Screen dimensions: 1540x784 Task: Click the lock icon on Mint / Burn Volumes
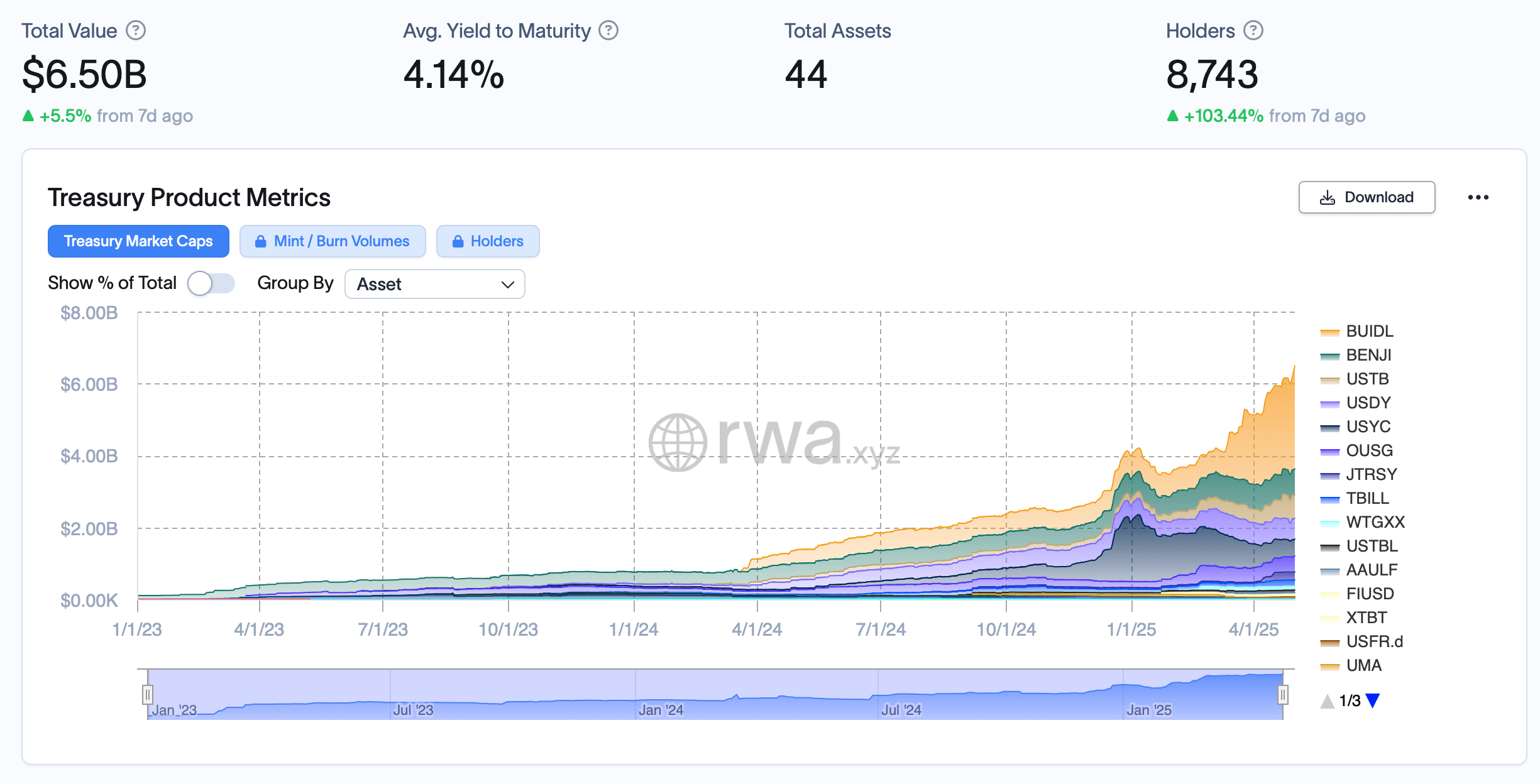point(260,242)
